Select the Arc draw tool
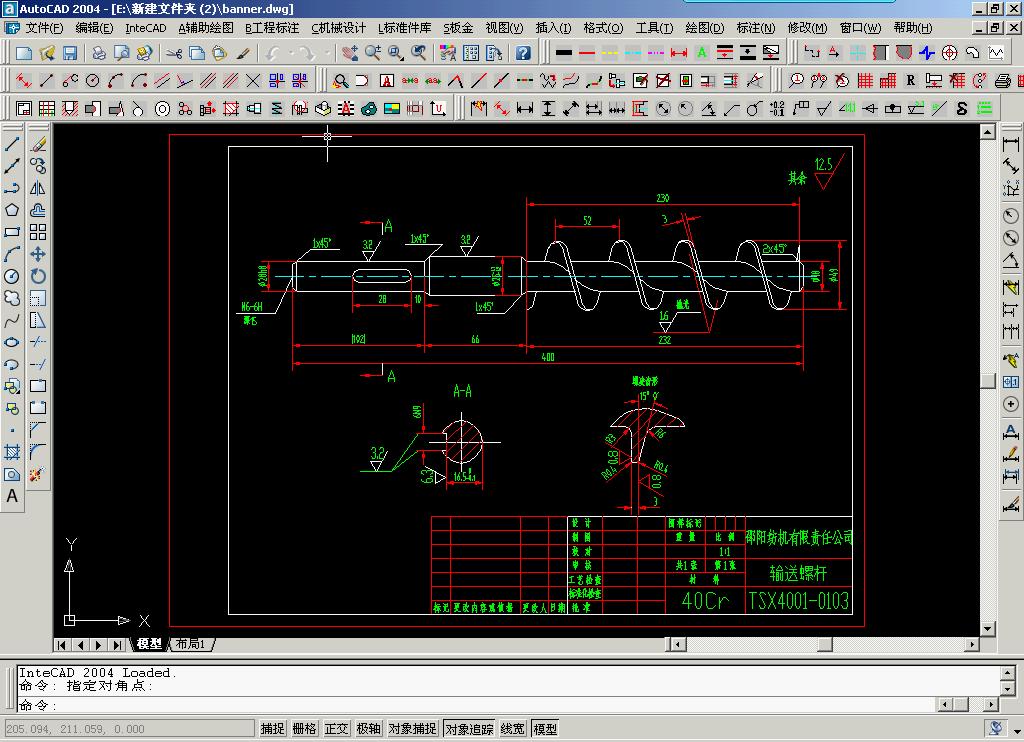The height and width of the screenshot is (742, 1024). [x=12, y=254]
